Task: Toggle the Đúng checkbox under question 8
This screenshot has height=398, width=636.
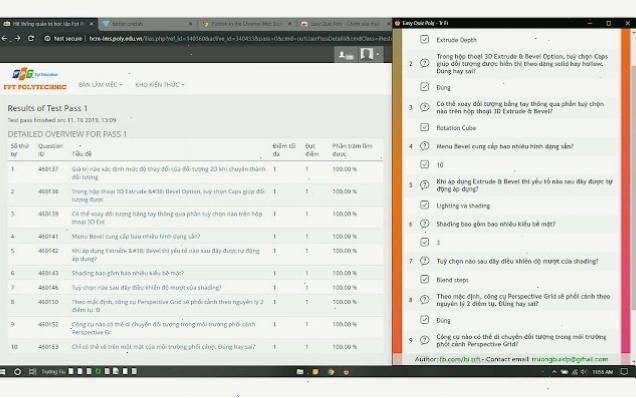Action: [x=424, y=320]
